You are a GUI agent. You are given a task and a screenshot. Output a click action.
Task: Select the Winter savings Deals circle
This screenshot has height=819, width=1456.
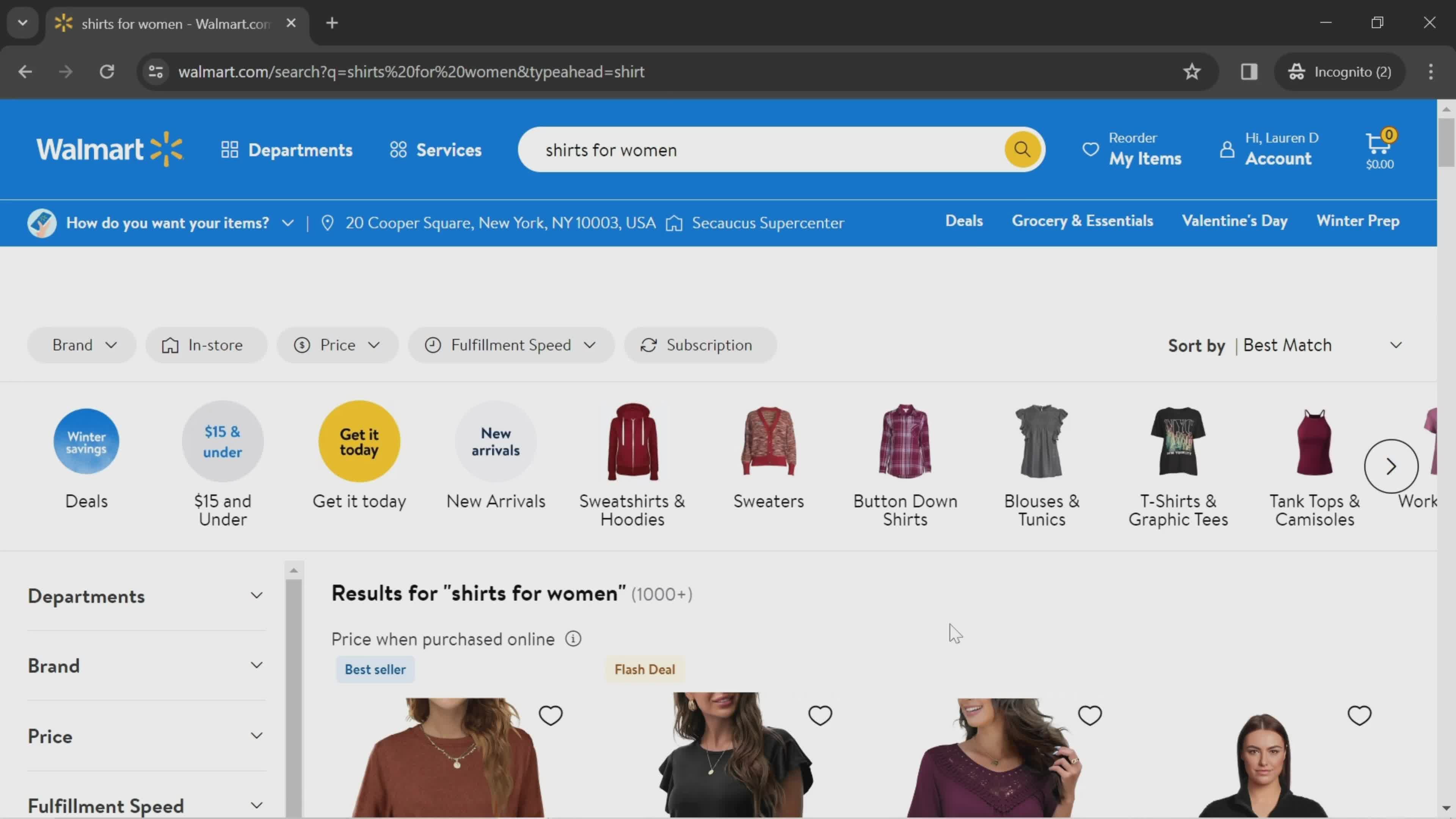pos(86,441)
